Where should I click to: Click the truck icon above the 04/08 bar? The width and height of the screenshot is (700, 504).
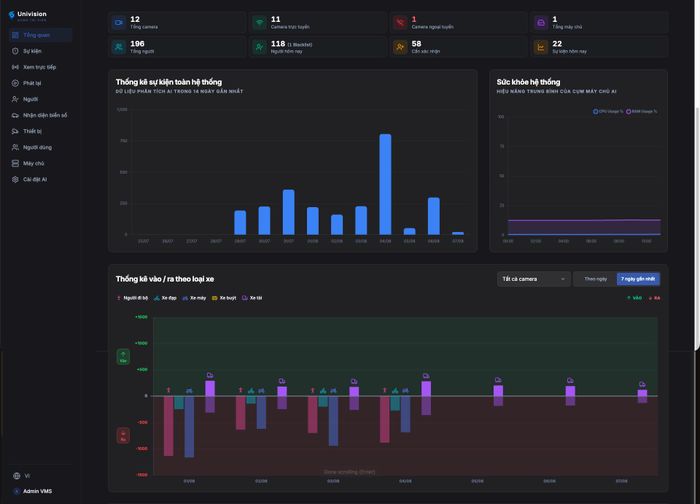pos(426,376)
